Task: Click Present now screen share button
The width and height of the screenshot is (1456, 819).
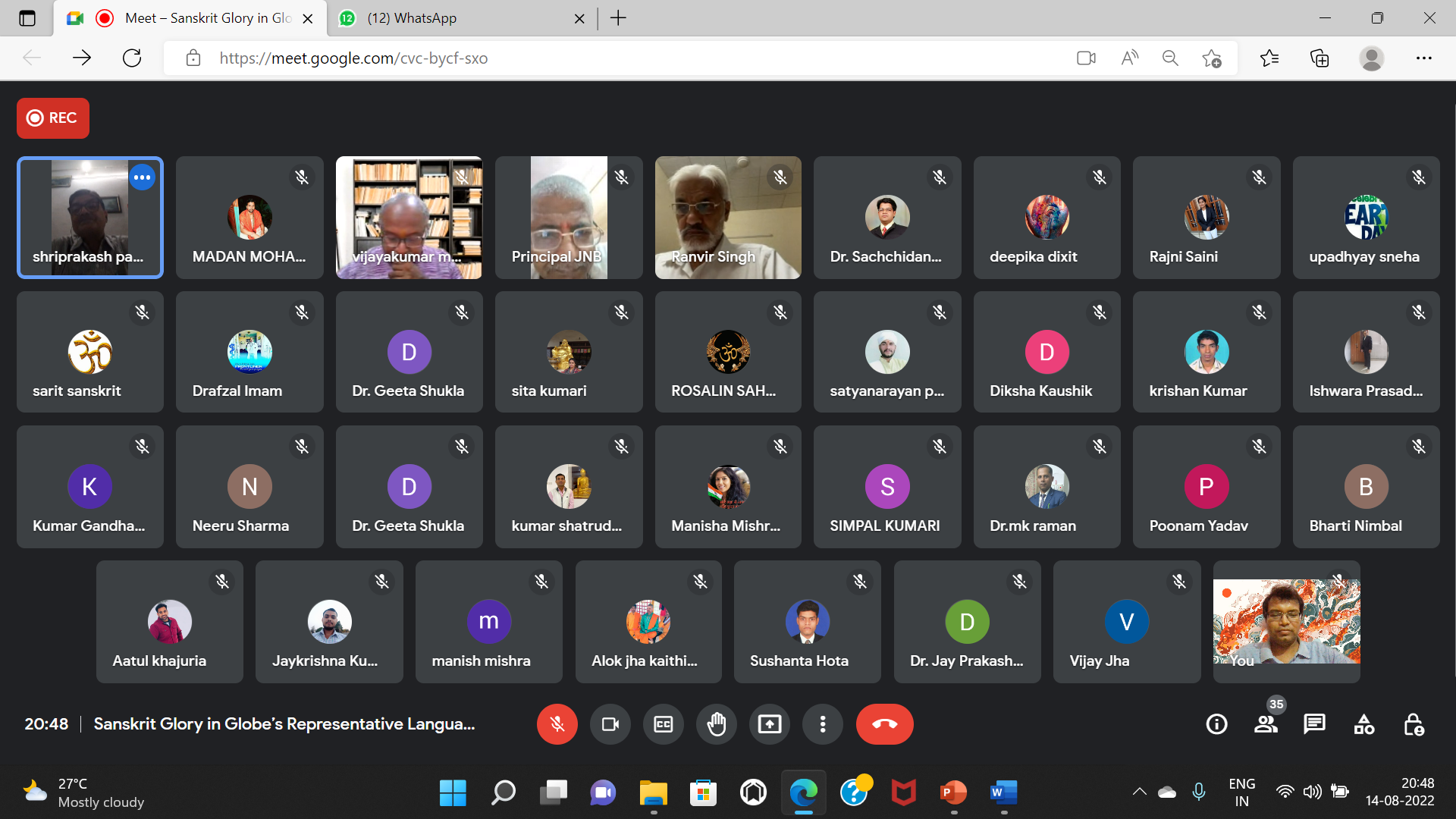Action: pyautogui.click(x=769, y=724)
